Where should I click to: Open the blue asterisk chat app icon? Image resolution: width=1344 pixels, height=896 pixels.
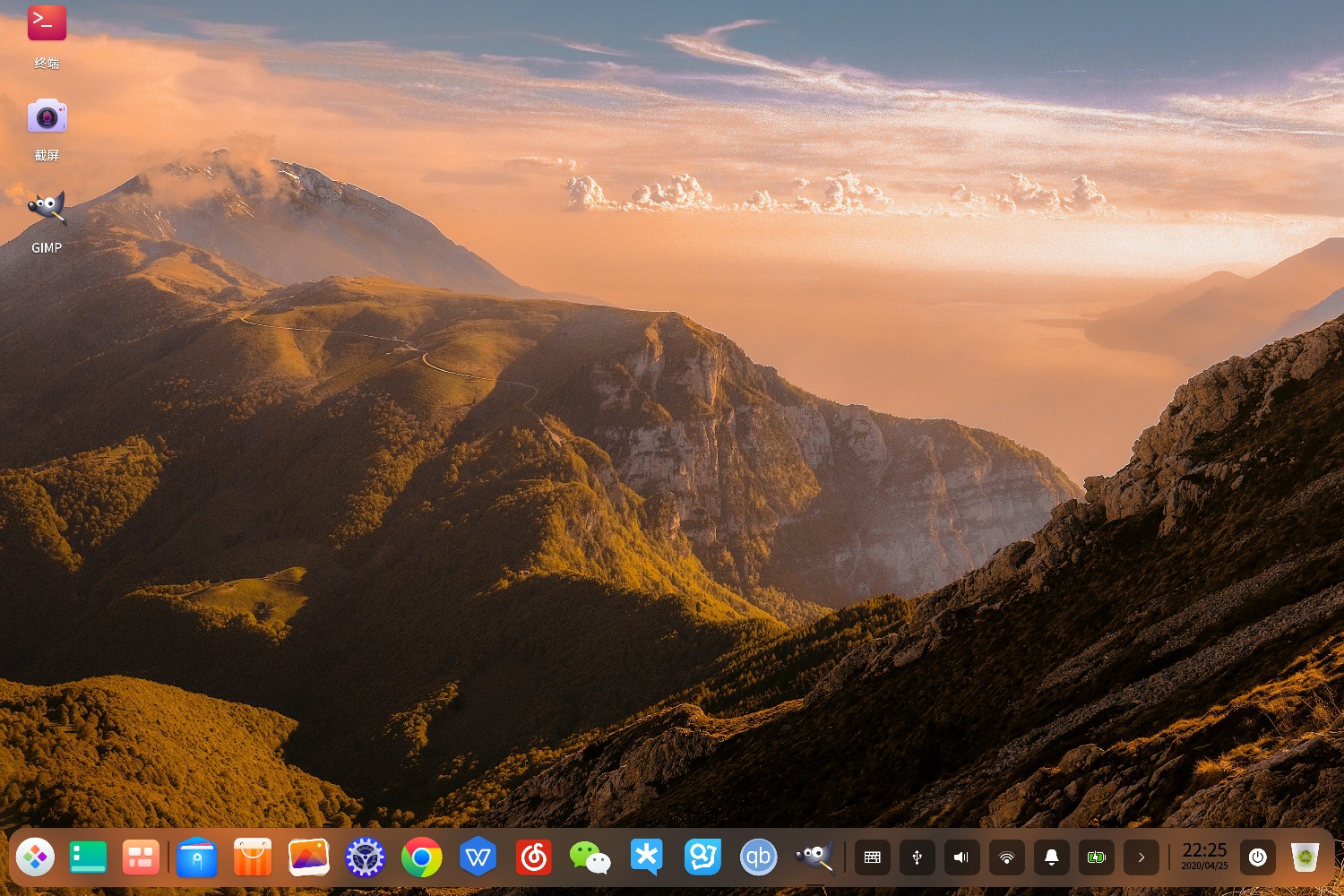(x=646, y=857)
